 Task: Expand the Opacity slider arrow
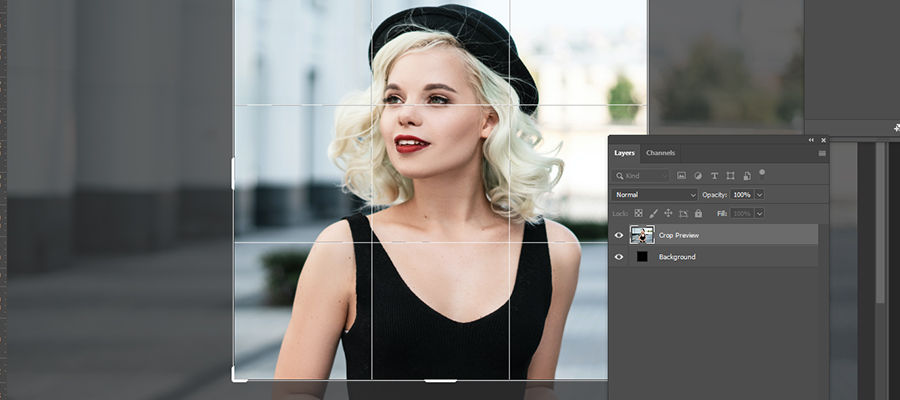pos(759,195)
